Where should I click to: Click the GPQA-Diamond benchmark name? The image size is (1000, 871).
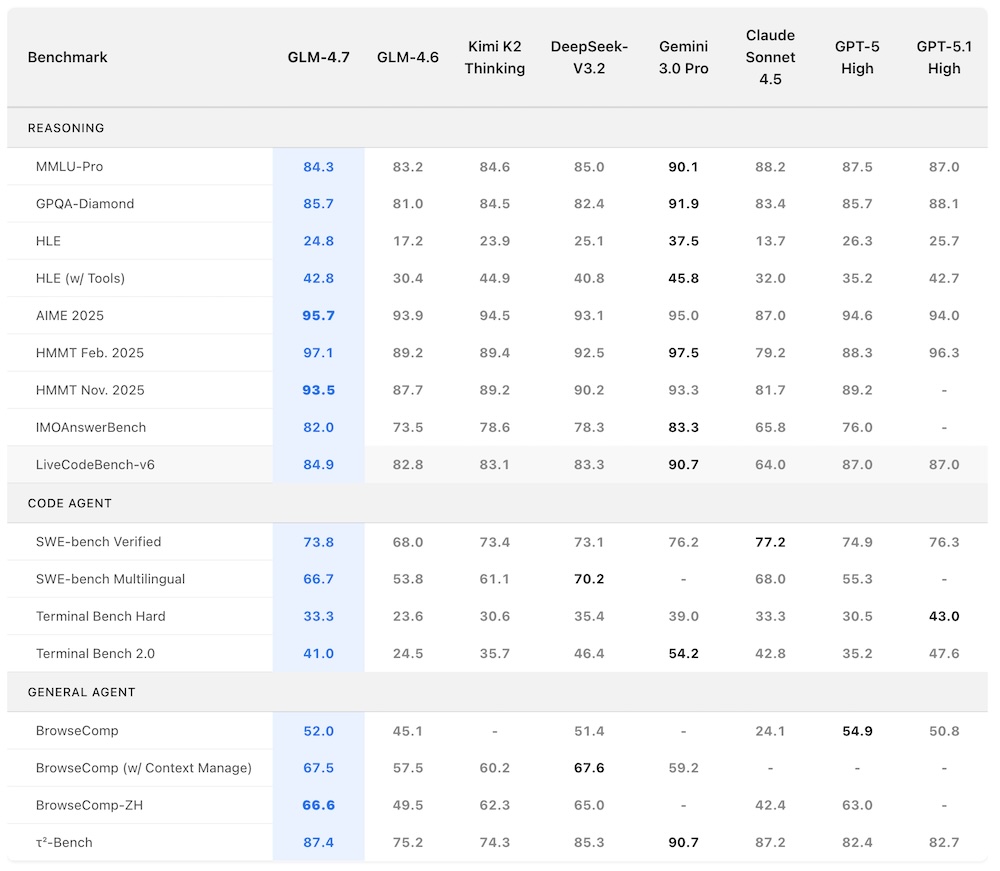tap(85, 204)
